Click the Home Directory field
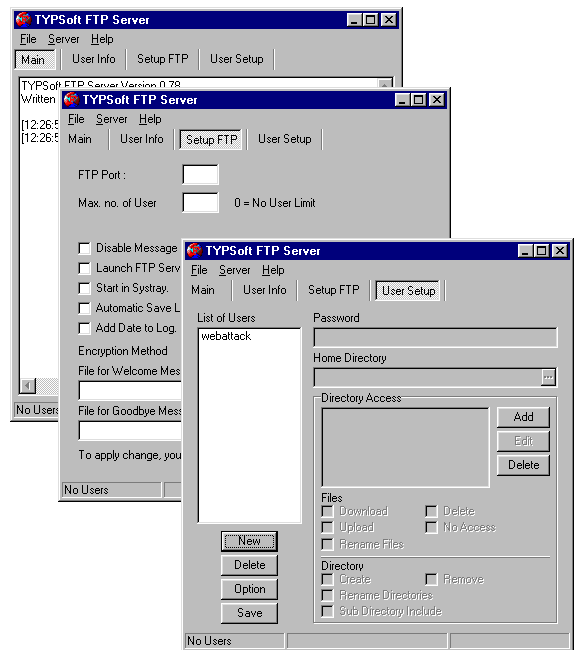The image size is (580, 650). tap(427, 378)
